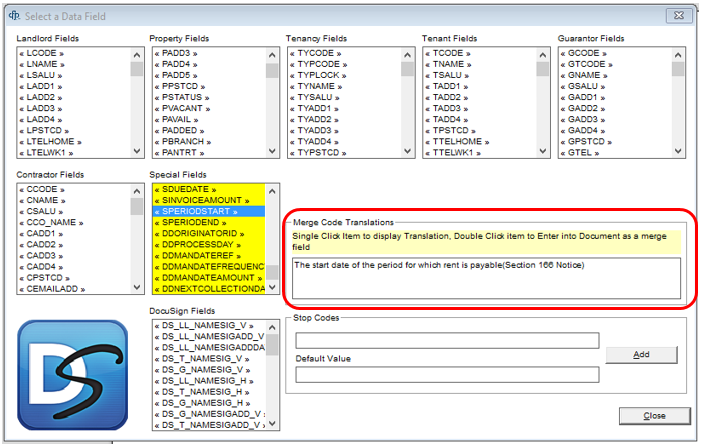
Task: Click scroll down arrow in Guarantor Fields
Action: tap(678, 151)
